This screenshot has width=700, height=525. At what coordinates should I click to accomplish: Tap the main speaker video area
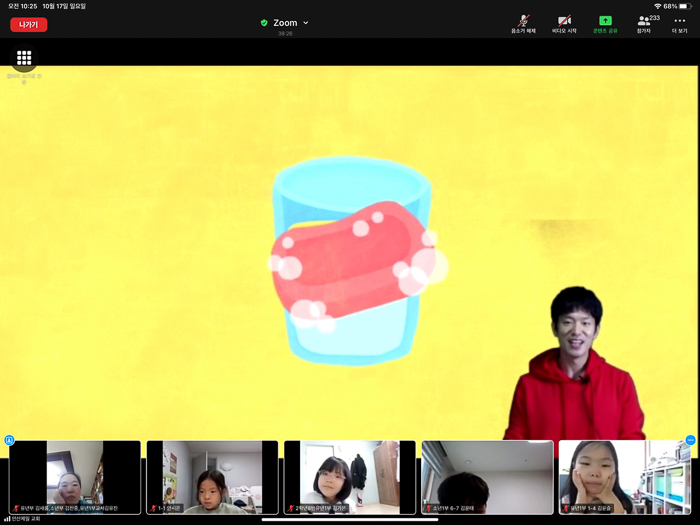point(350,250)
